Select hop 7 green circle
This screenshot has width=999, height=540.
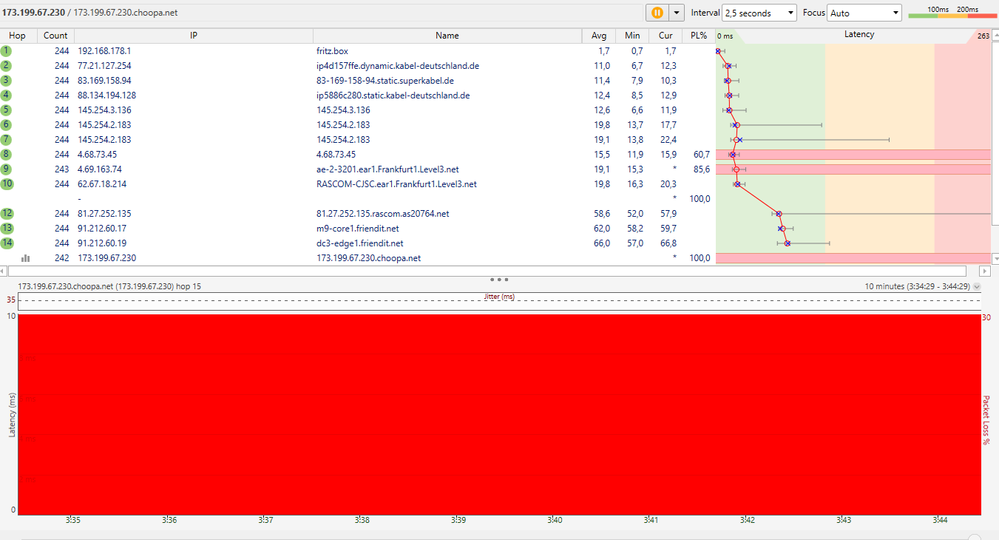coord(6,139)
